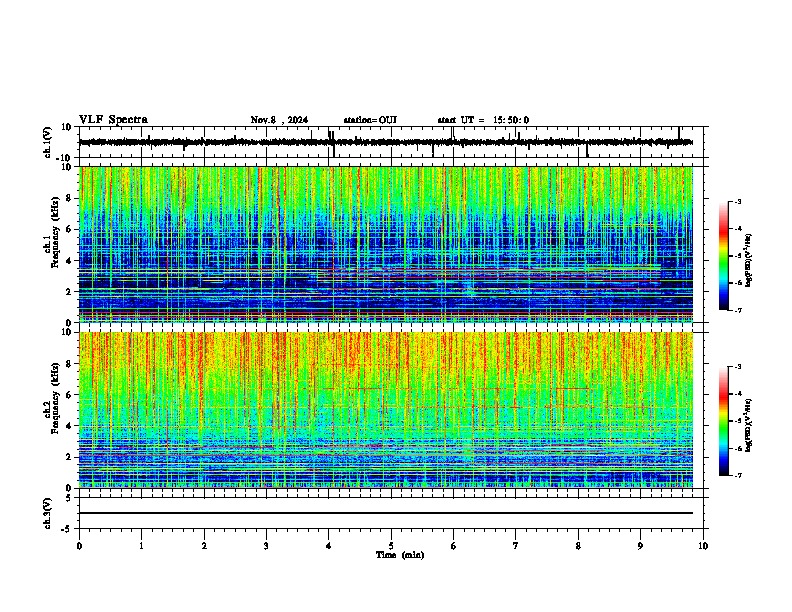792x612 pixels.
Task: Click time axis tick label '10'
Action: click(703, 545)
